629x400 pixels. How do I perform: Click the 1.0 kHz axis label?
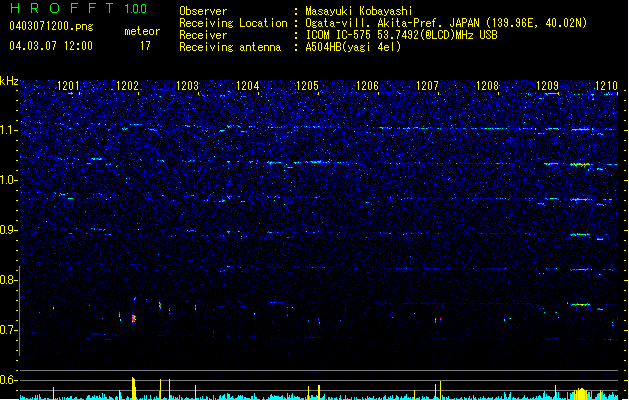[7, 180]
